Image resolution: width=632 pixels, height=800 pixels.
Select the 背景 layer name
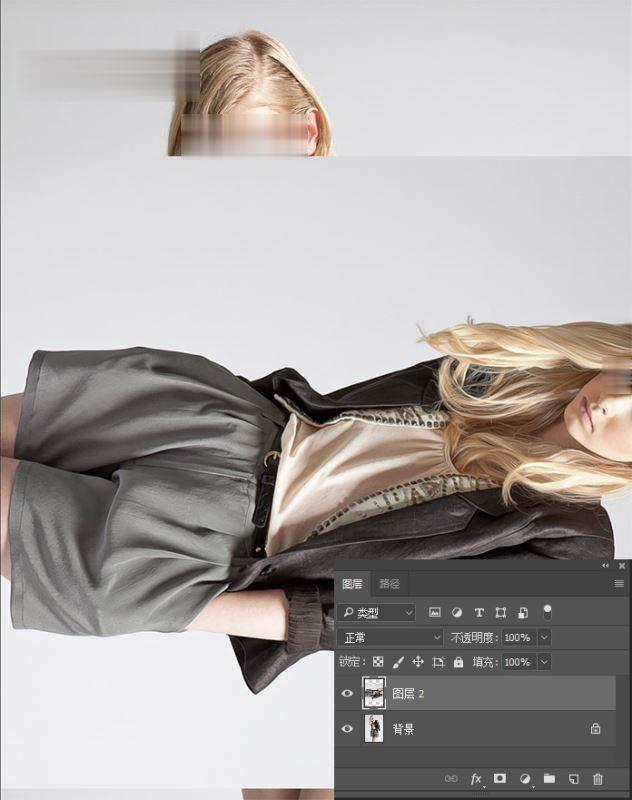click(x=403, y=729)
